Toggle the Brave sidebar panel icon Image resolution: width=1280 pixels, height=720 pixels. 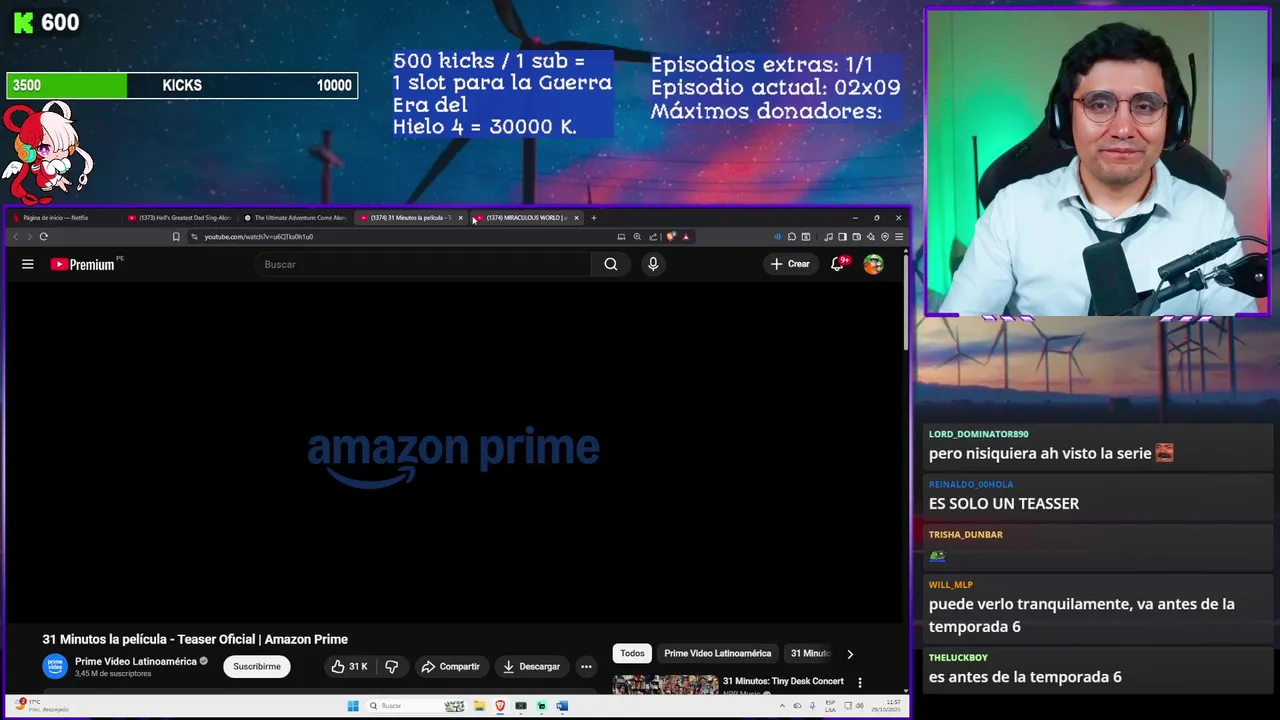[842, 237]
